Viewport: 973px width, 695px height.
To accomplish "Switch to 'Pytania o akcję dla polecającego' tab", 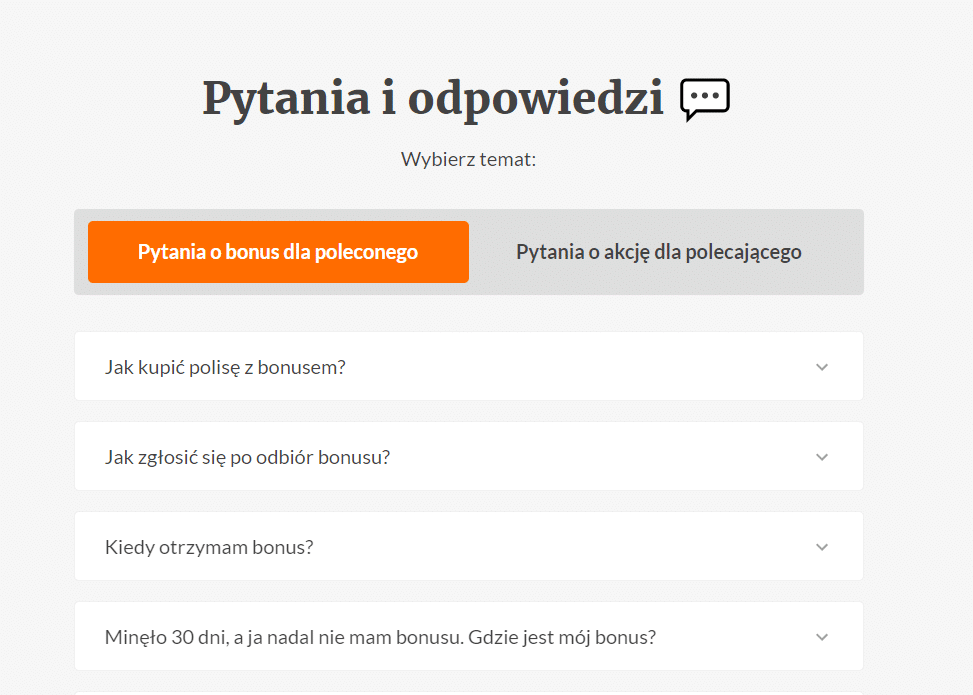I will tap(658, 252).
